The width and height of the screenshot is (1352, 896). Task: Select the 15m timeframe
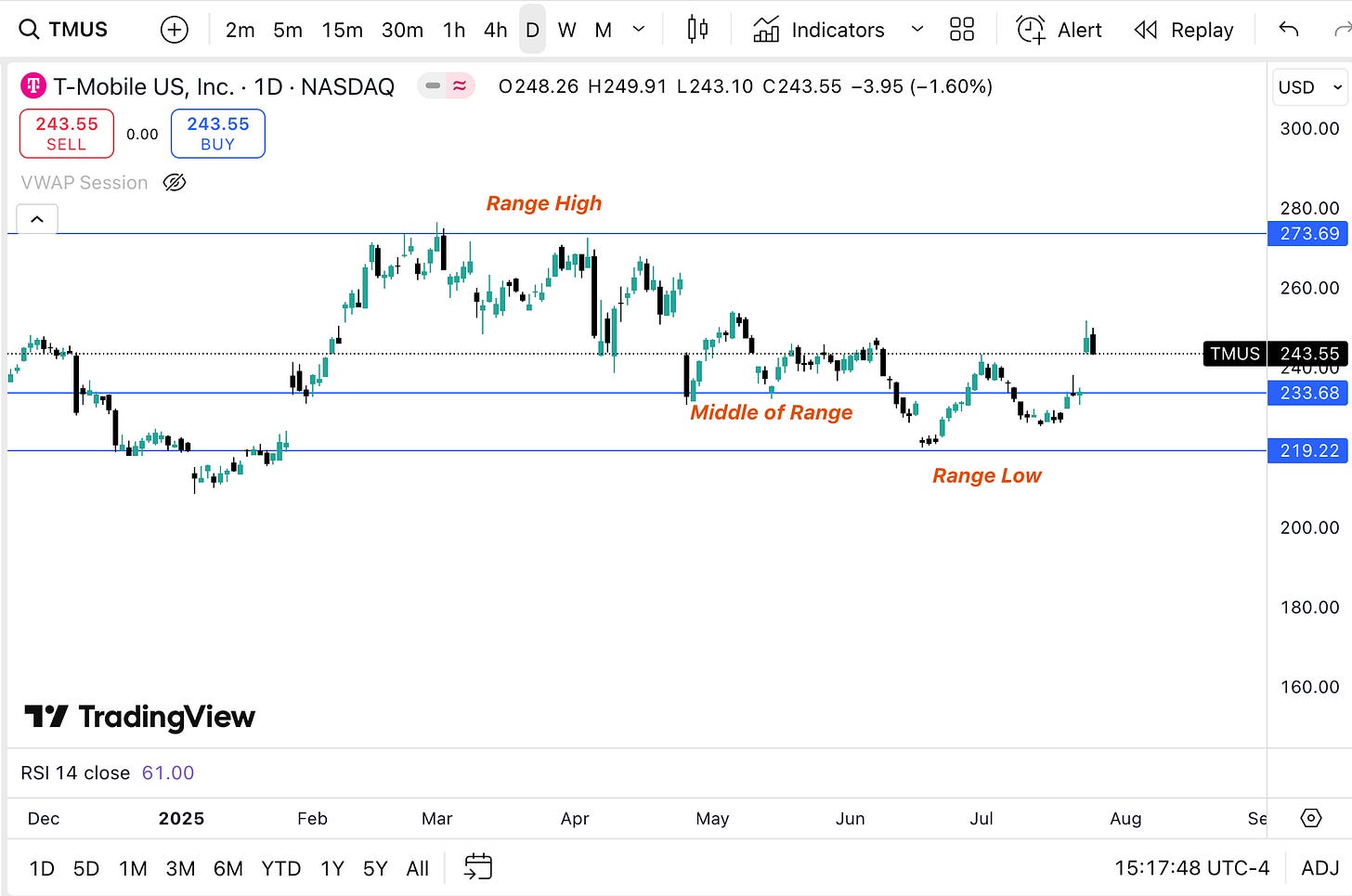coord(342,30)
